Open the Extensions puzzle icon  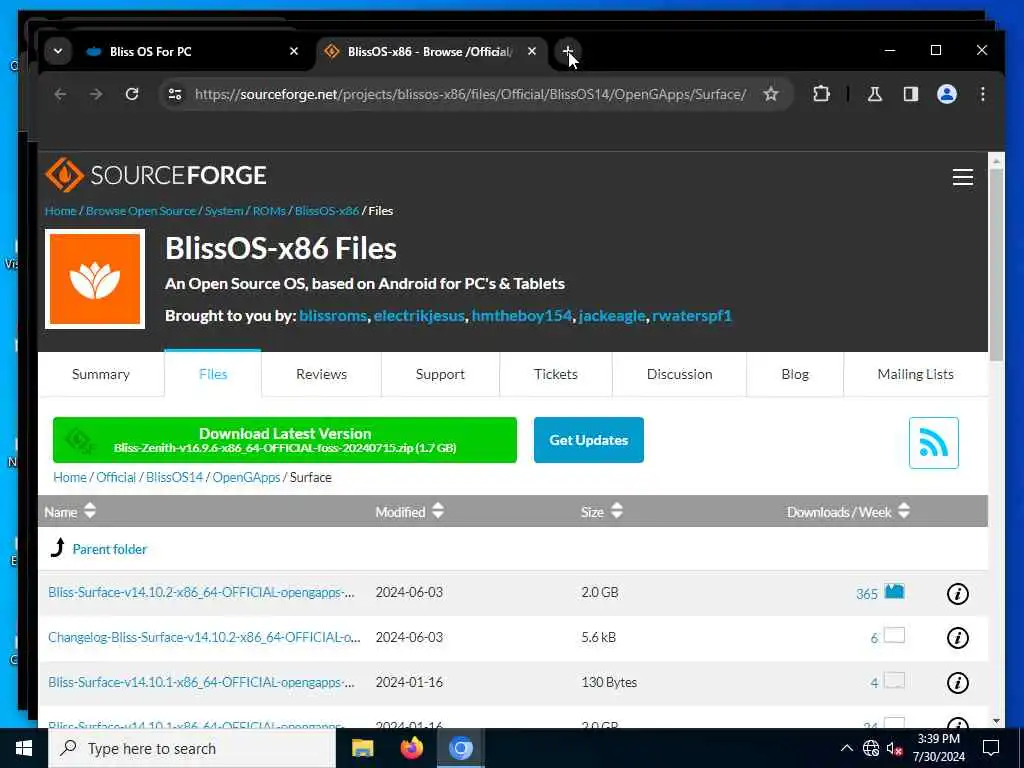click(x=821, y=94)
